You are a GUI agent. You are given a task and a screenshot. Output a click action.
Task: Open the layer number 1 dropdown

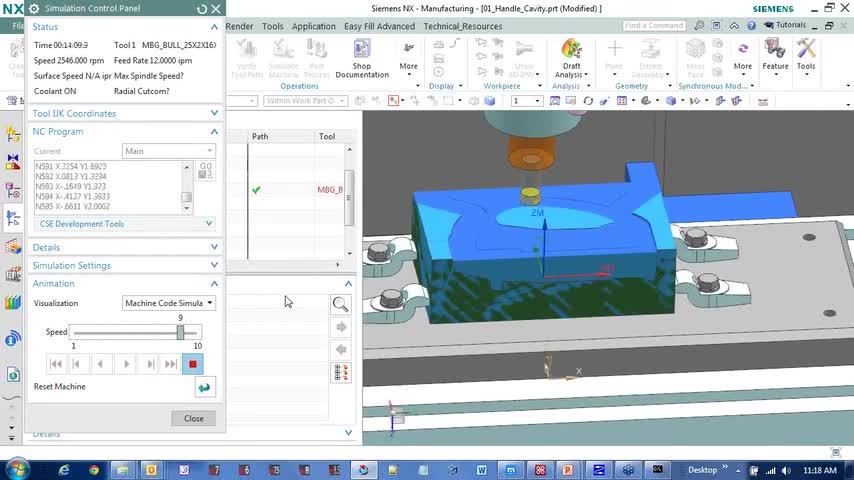(x=527, y=101)
